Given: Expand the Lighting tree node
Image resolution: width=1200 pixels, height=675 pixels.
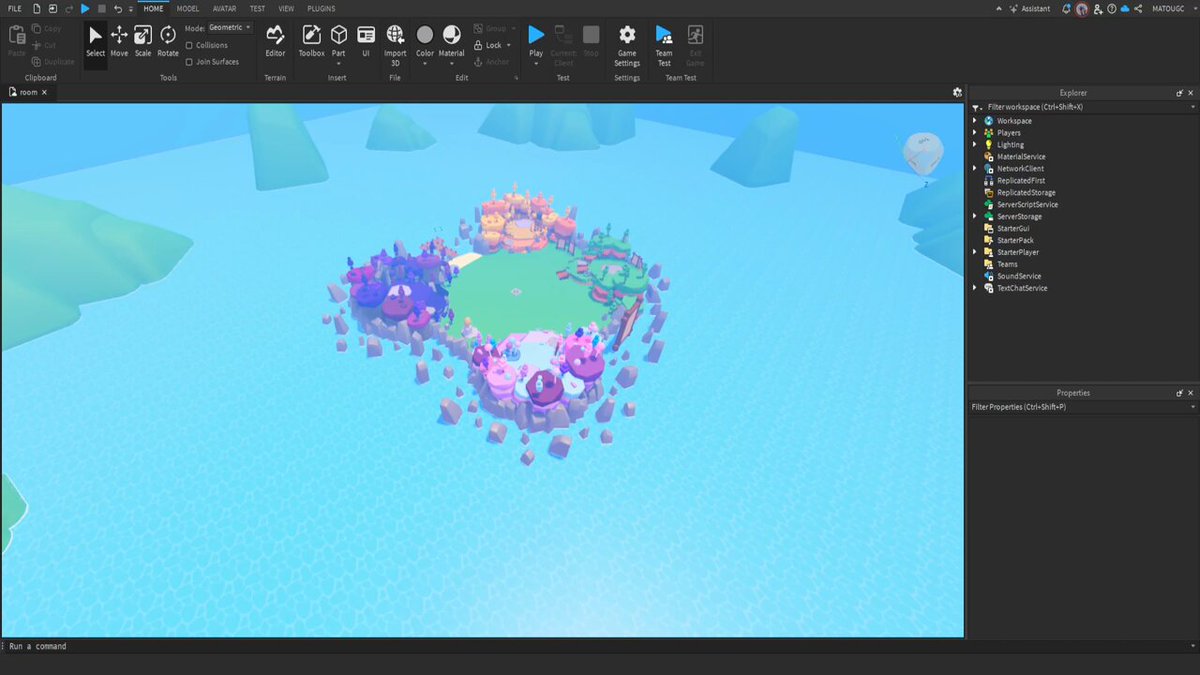Looking at the screenshot, I should tap(975, 145).
